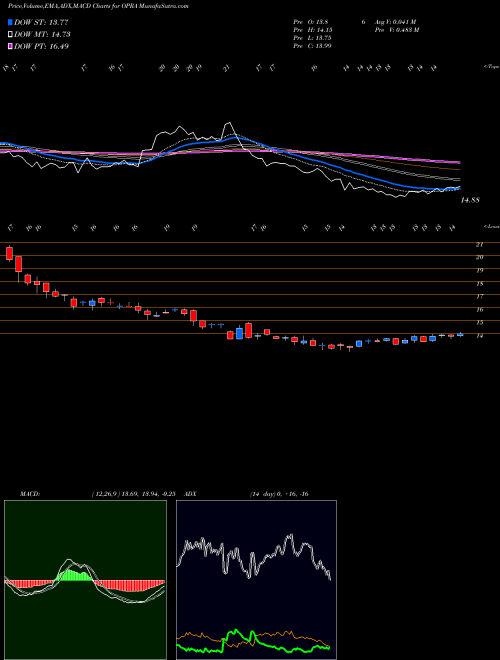500x660 pixels.
Task: Click the 15 price axis label
Action: tap(479, 323)
